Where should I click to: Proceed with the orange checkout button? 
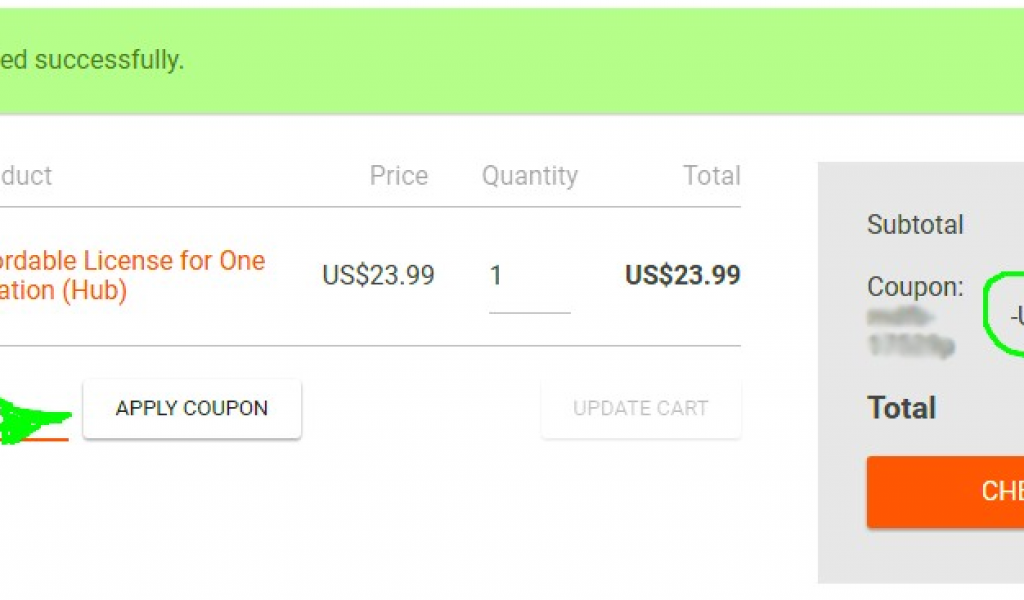[945, 492]
